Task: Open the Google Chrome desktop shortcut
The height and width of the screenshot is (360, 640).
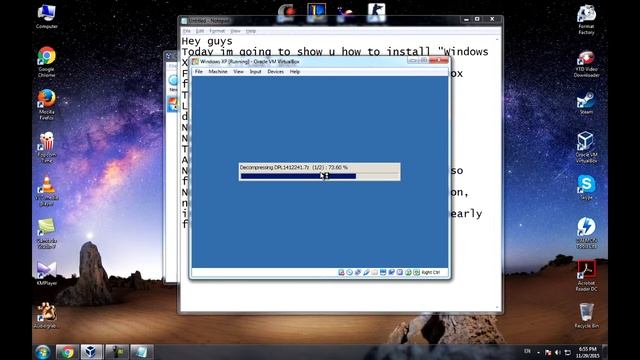Action: tap(47, 62)
